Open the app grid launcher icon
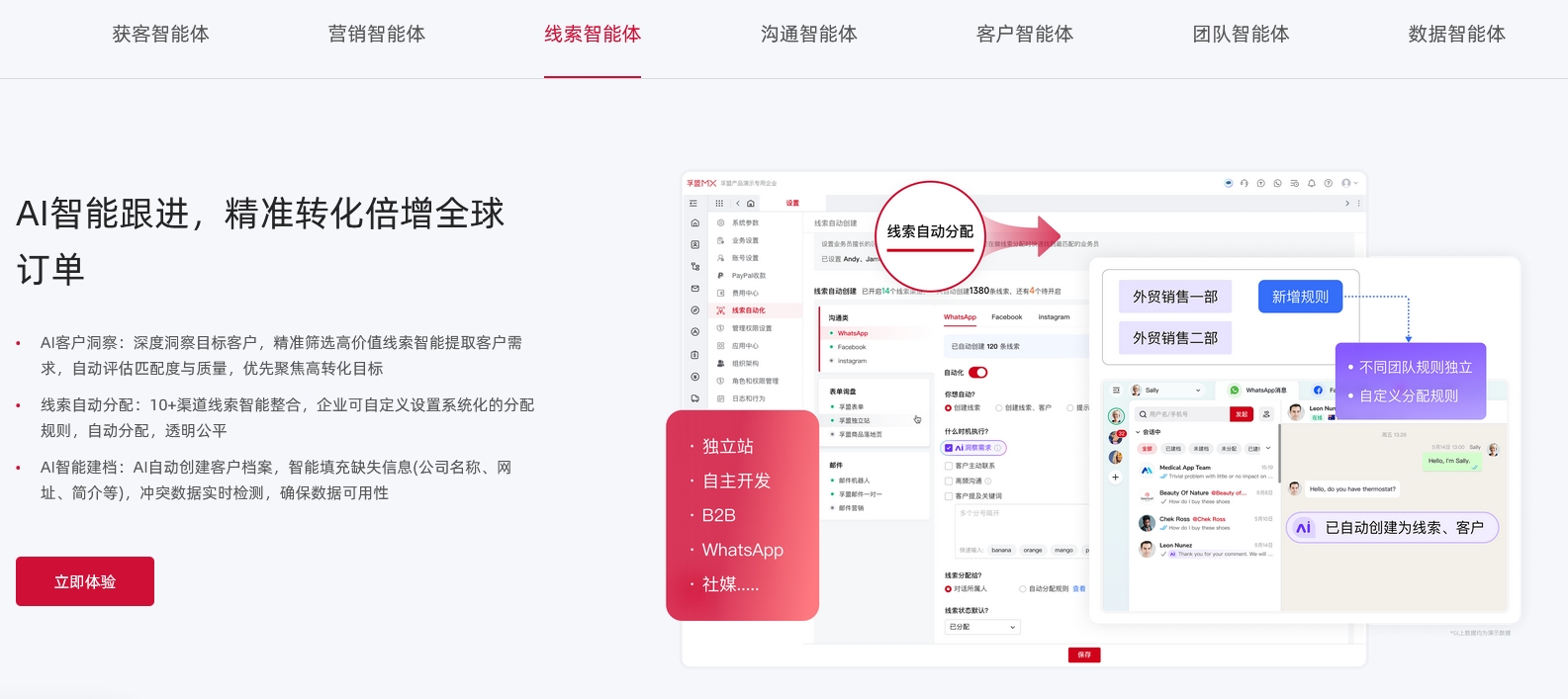 point(719,203)
